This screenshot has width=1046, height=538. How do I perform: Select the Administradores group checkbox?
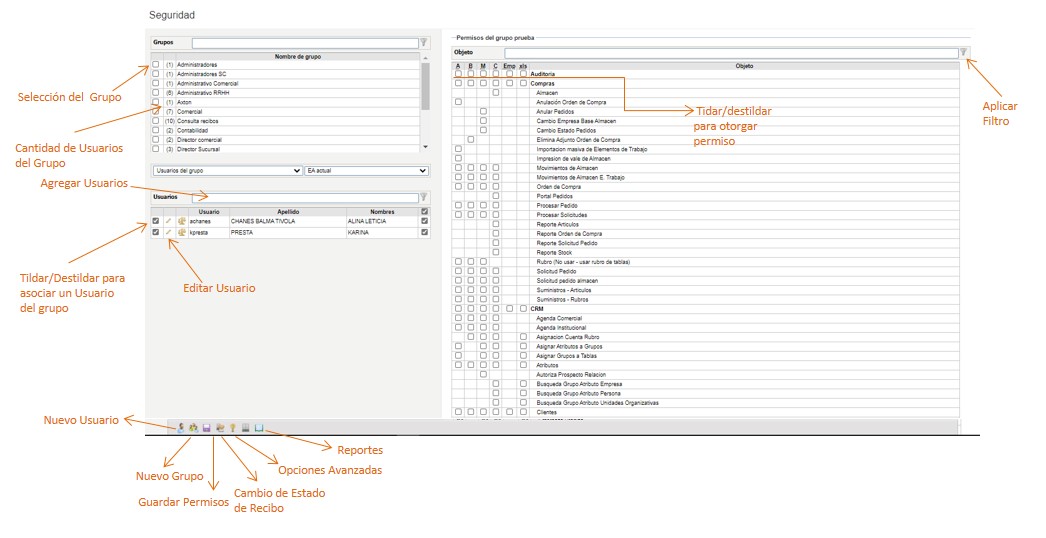(156, 65)
